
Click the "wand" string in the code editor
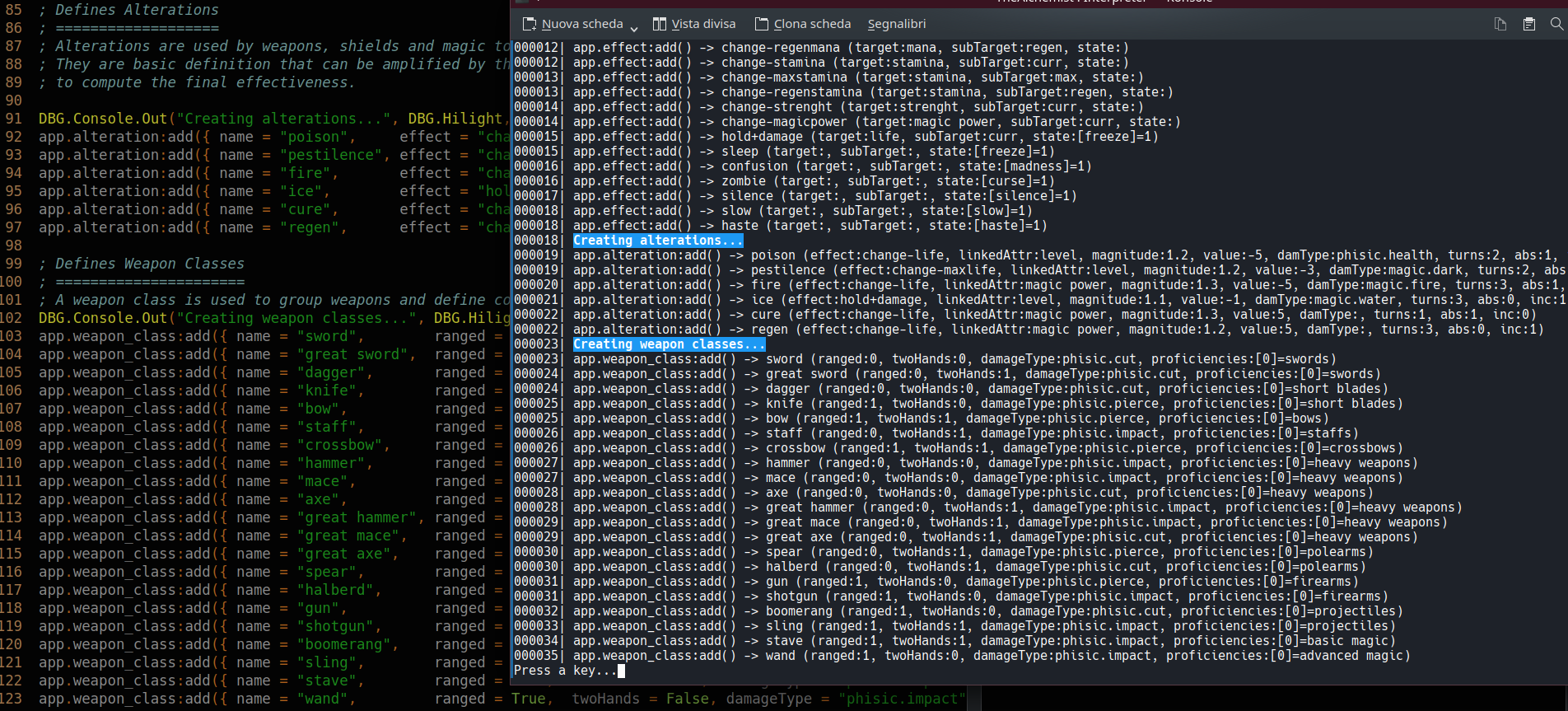point(322,699)
